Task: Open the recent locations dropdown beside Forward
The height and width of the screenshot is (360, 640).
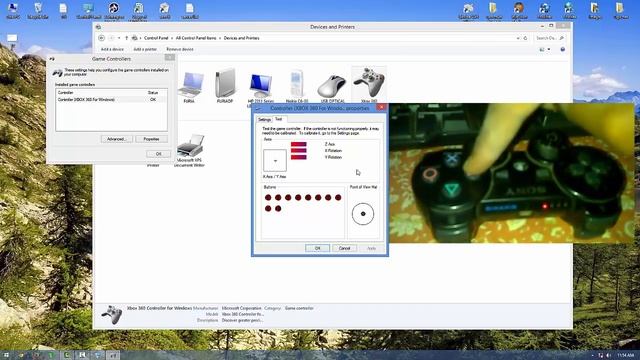Action: [119, 38]
